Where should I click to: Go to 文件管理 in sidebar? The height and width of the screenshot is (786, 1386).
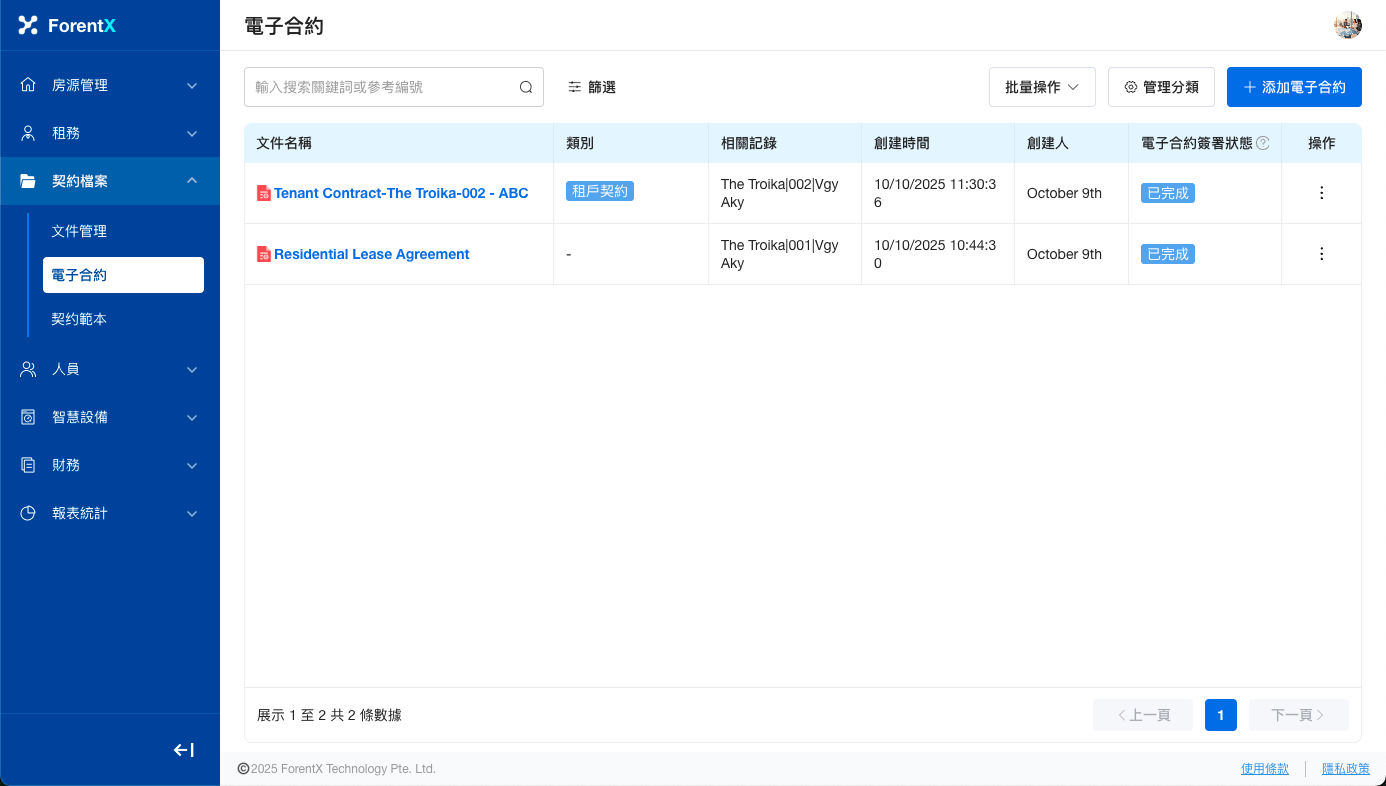pos(80,231)
